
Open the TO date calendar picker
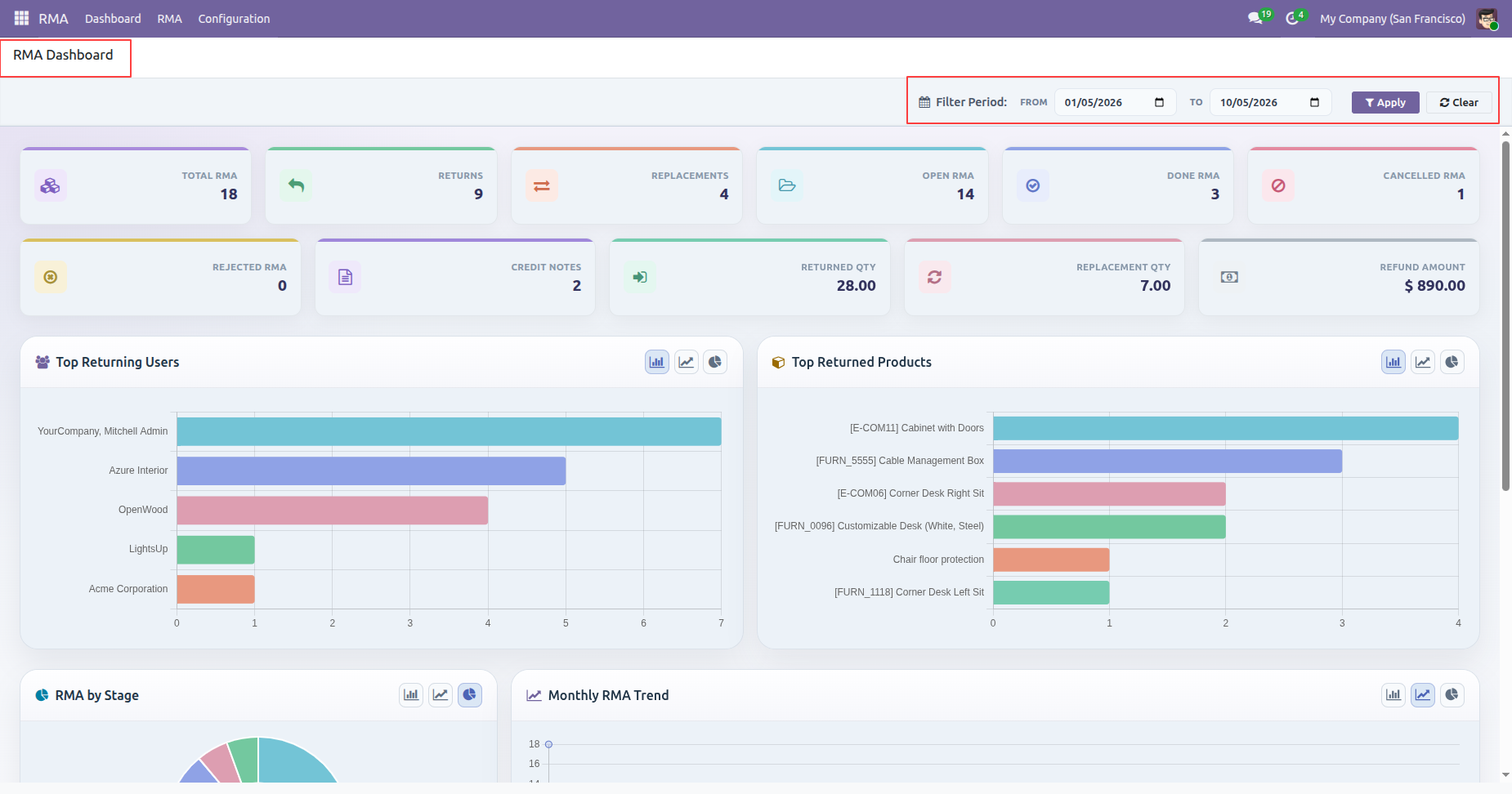[x=1314, y=102]
